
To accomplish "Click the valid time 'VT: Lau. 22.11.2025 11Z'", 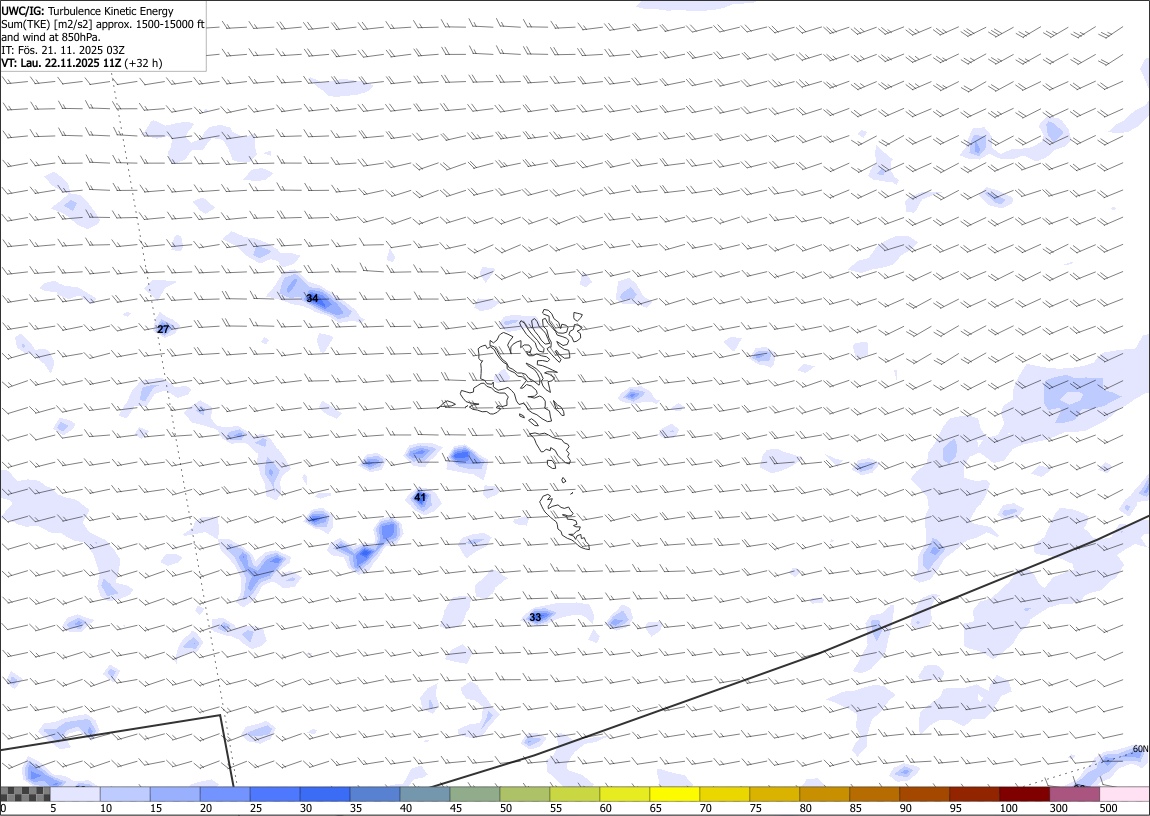I will (x=62, y=63).
